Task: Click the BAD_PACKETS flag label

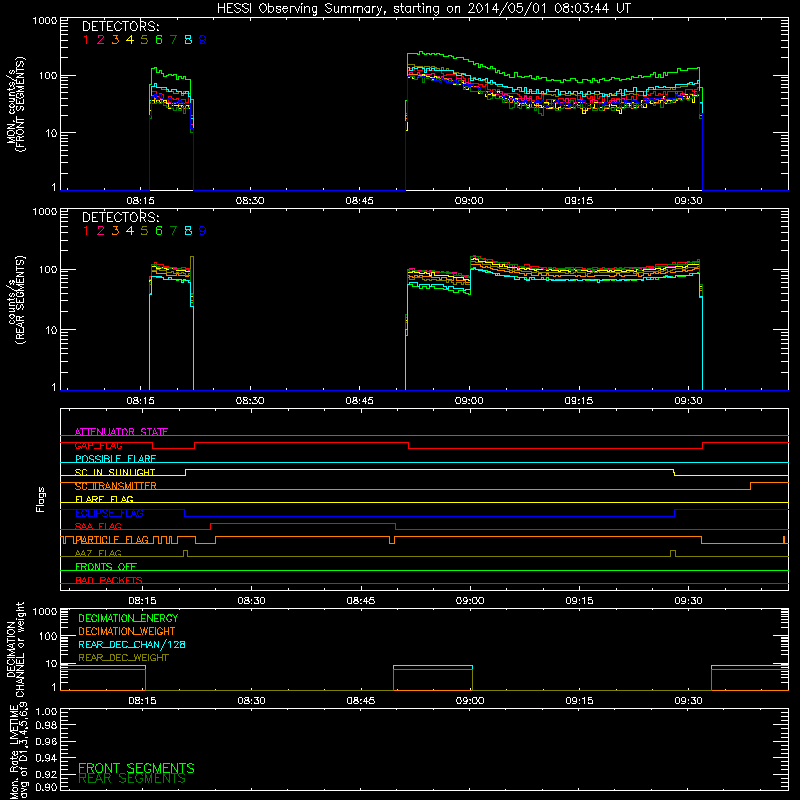Action: (109, 580)
